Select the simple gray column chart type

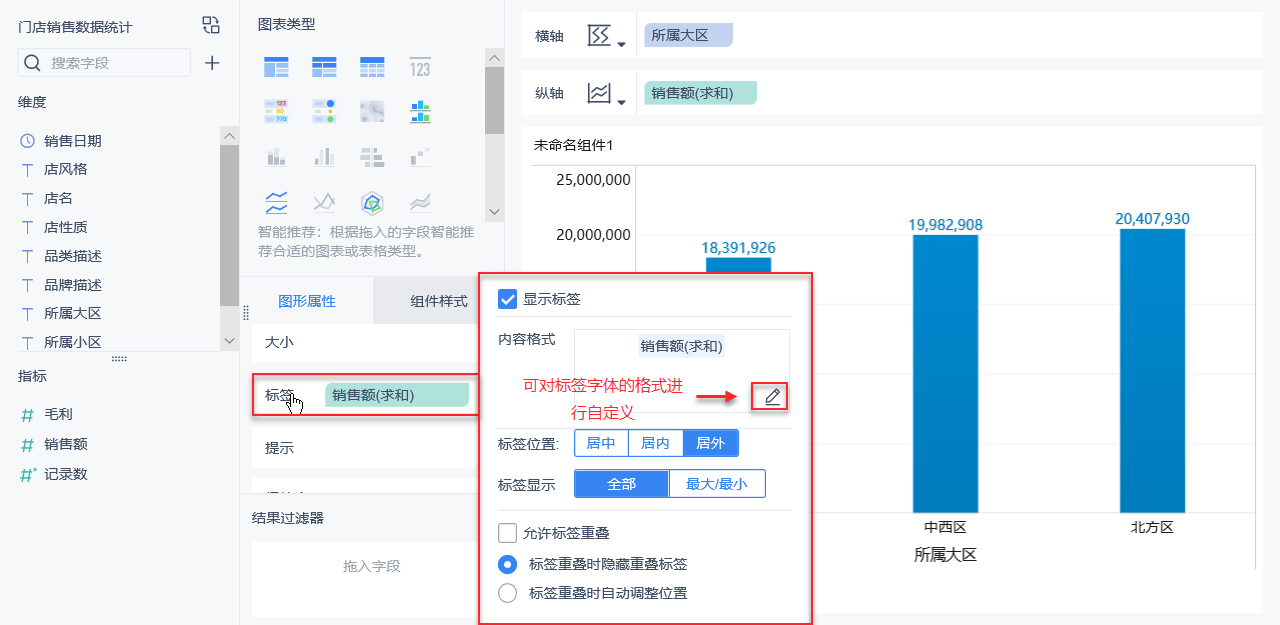click(324, 157)
